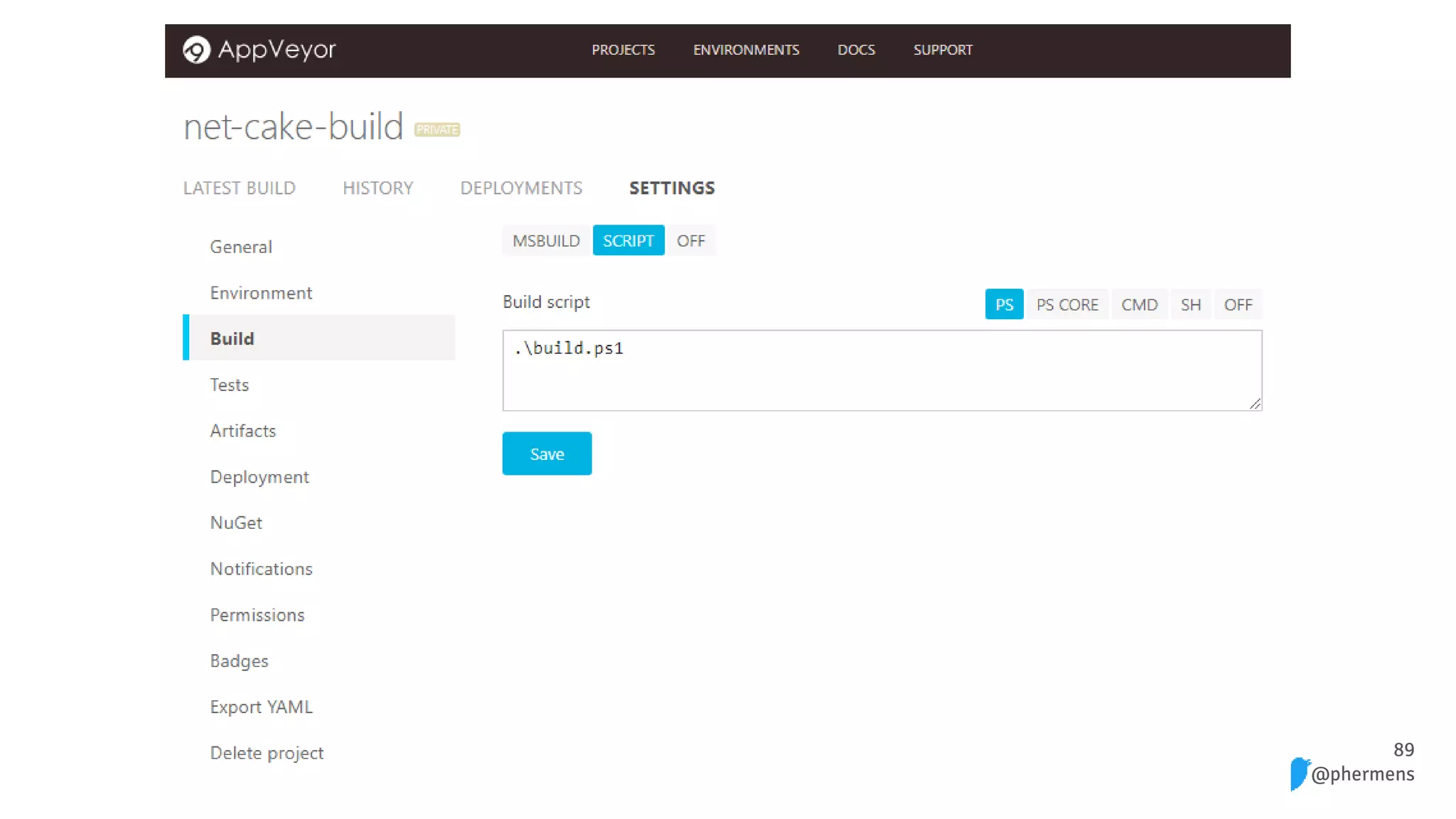Switch to the DEPLOYMENTS tab
The image size is (1456, 819).
521,188
